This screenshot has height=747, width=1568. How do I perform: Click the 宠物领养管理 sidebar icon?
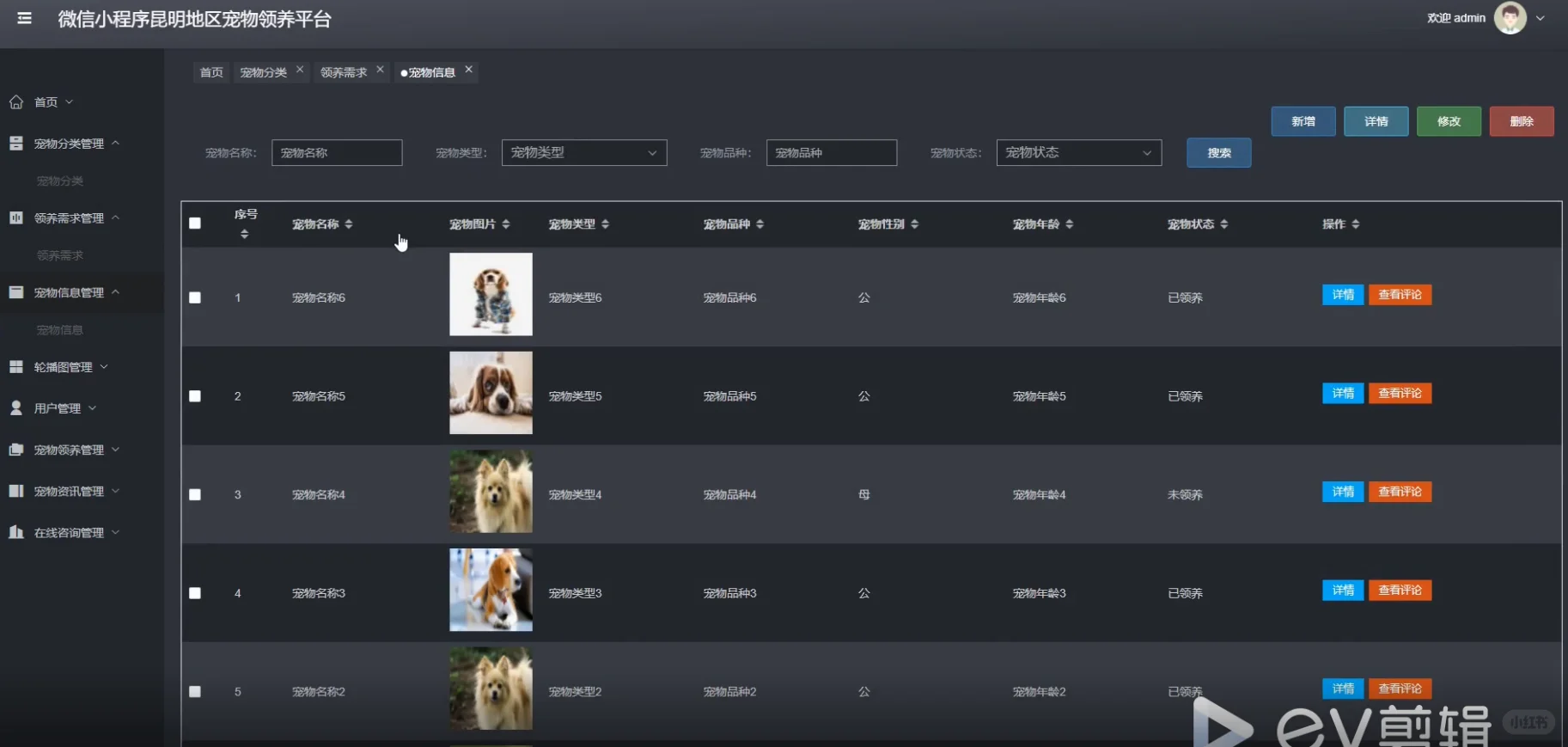click(x=16, y=450)
